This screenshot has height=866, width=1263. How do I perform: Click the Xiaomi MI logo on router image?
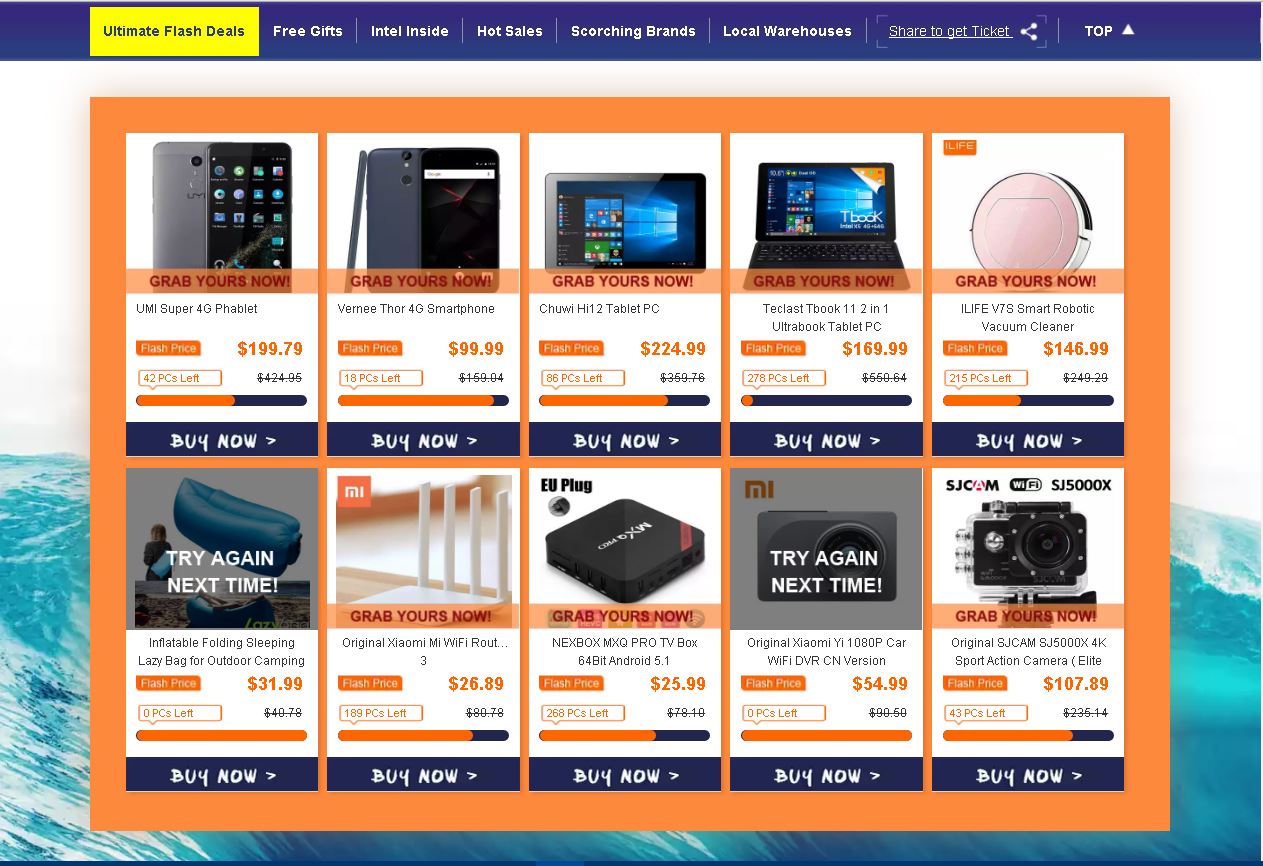click(x=354, y=491)
